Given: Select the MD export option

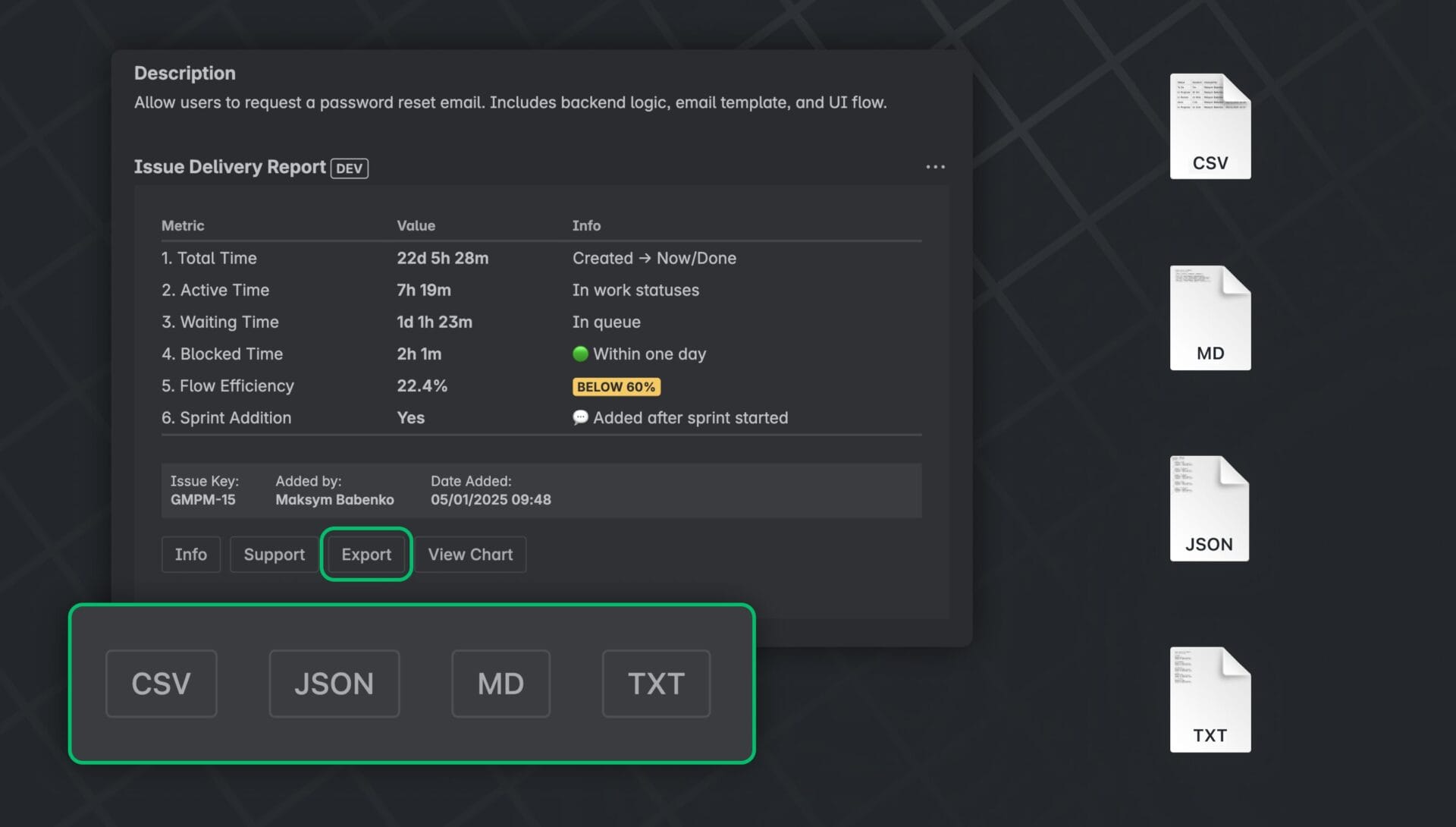Looking at the screenshot, I should [x=500, y=684].
